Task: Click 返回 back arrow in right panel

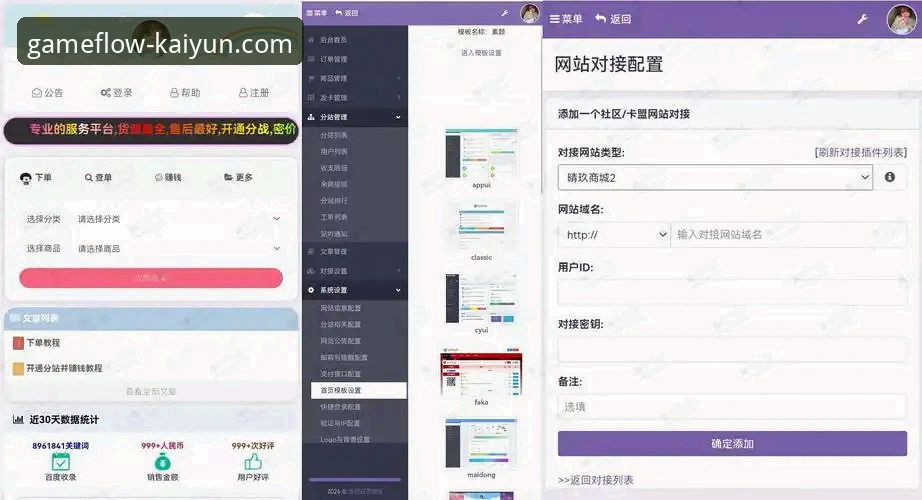Action: click(x=613, y=19)
